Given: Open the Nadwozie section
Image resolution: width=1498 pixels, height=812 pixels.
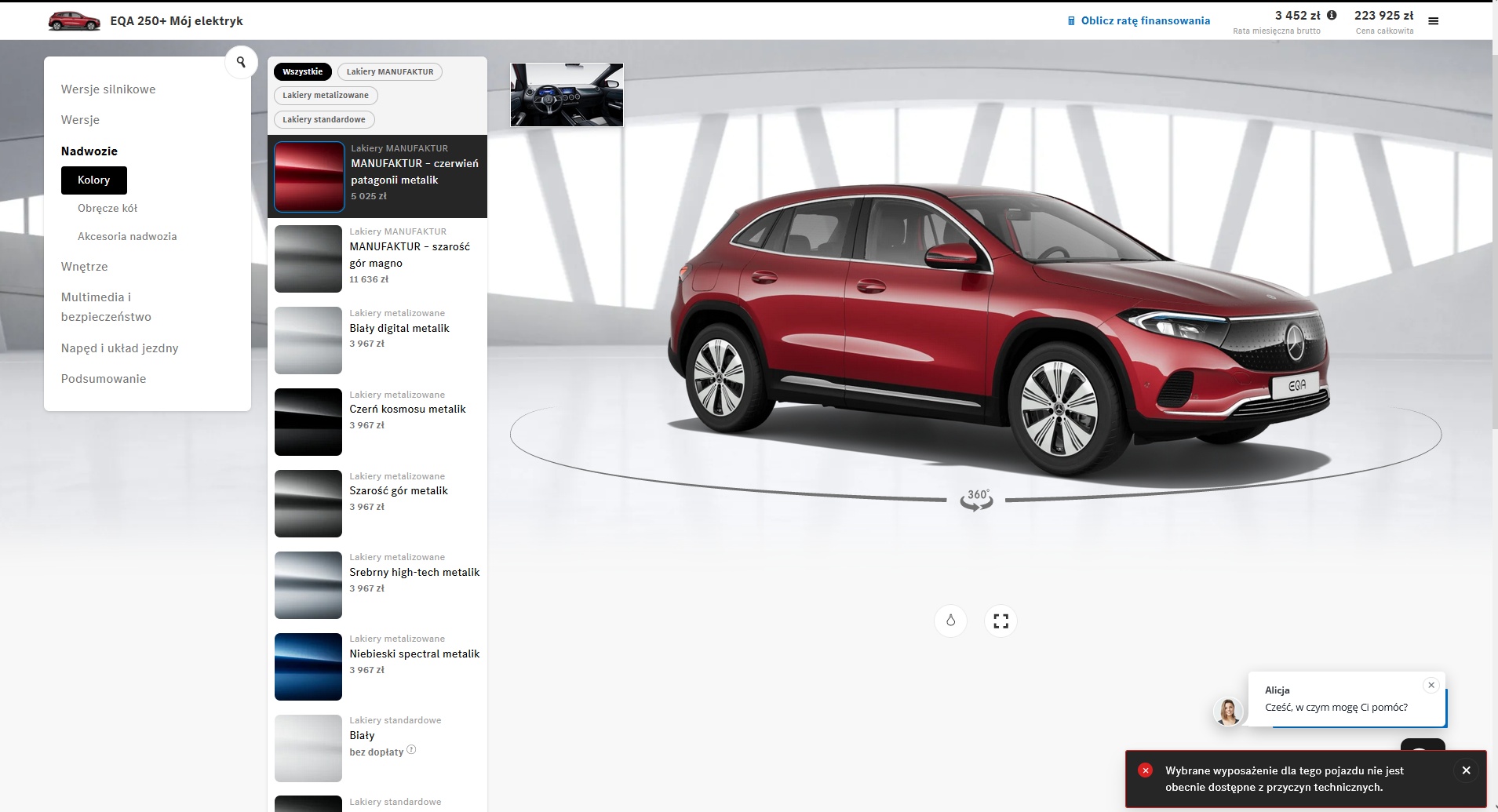Looking at the screenshot, I should (89, 151).
